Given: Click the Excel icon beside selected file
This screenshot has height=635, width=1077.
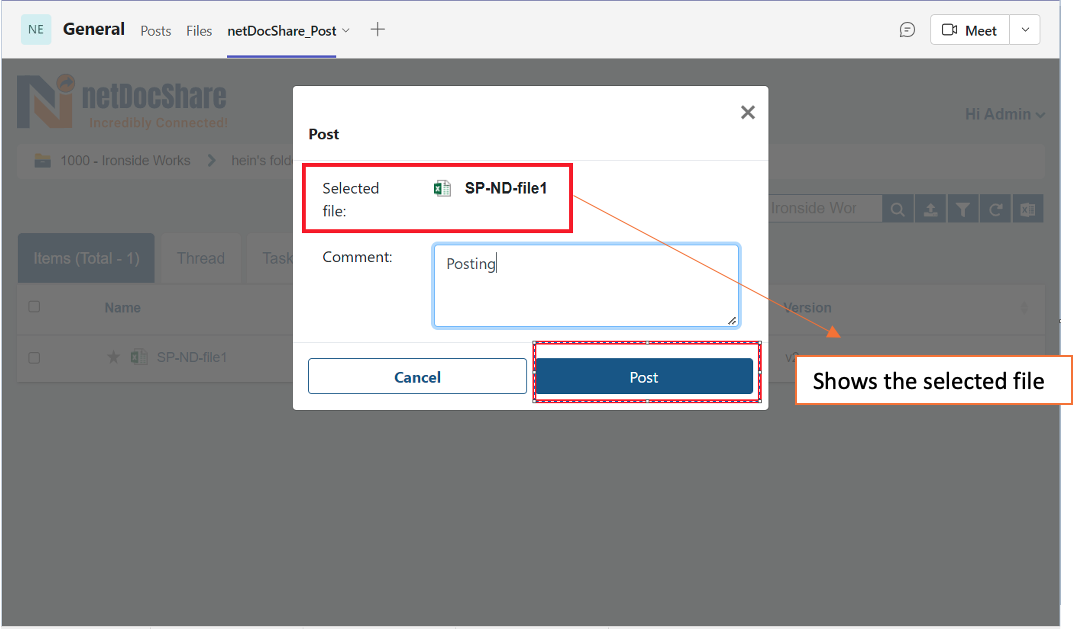Looking at the screenshot, I should pos(442,188).
